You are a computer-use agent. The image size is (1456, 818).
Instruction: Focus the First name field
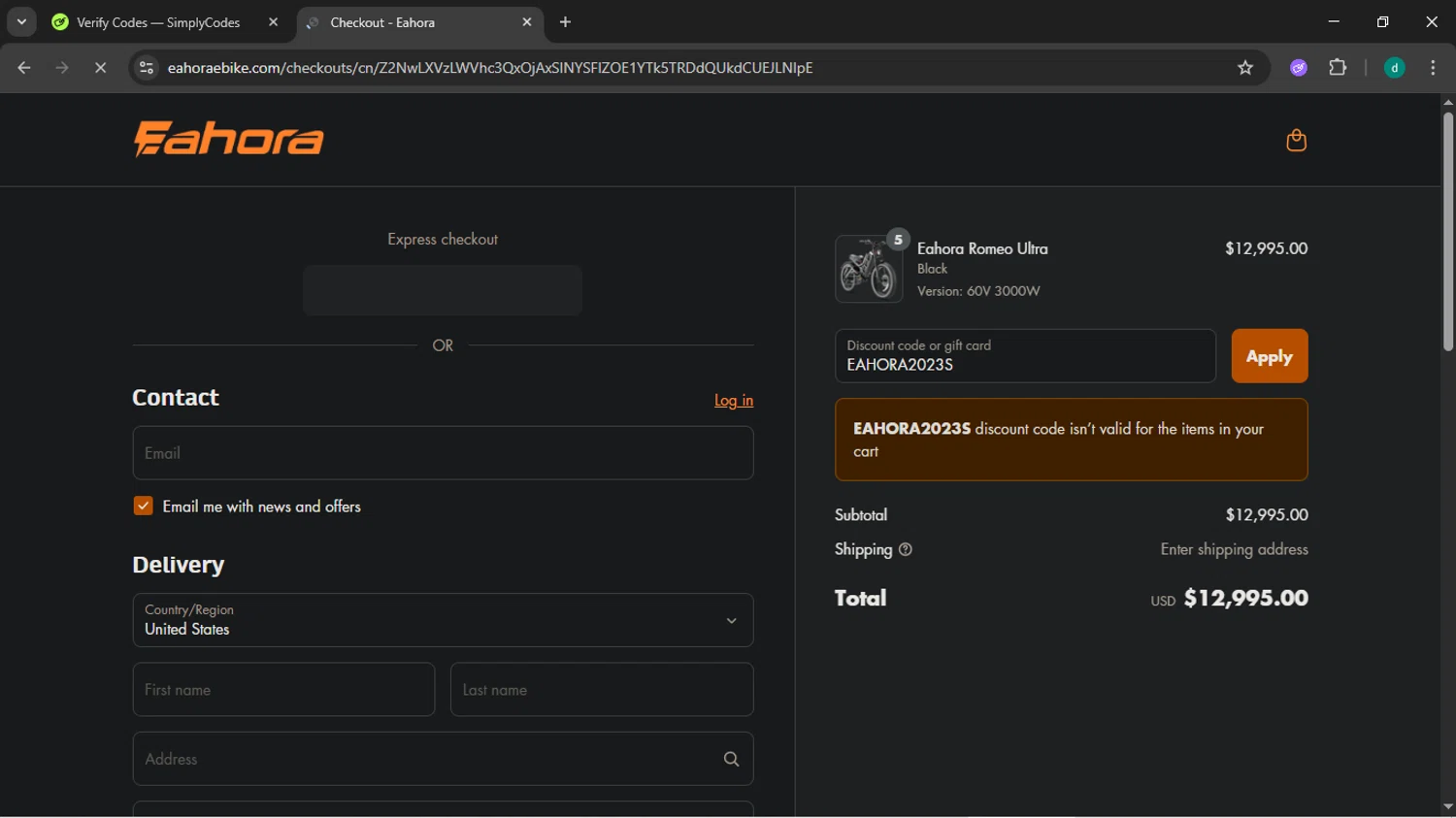283,690
